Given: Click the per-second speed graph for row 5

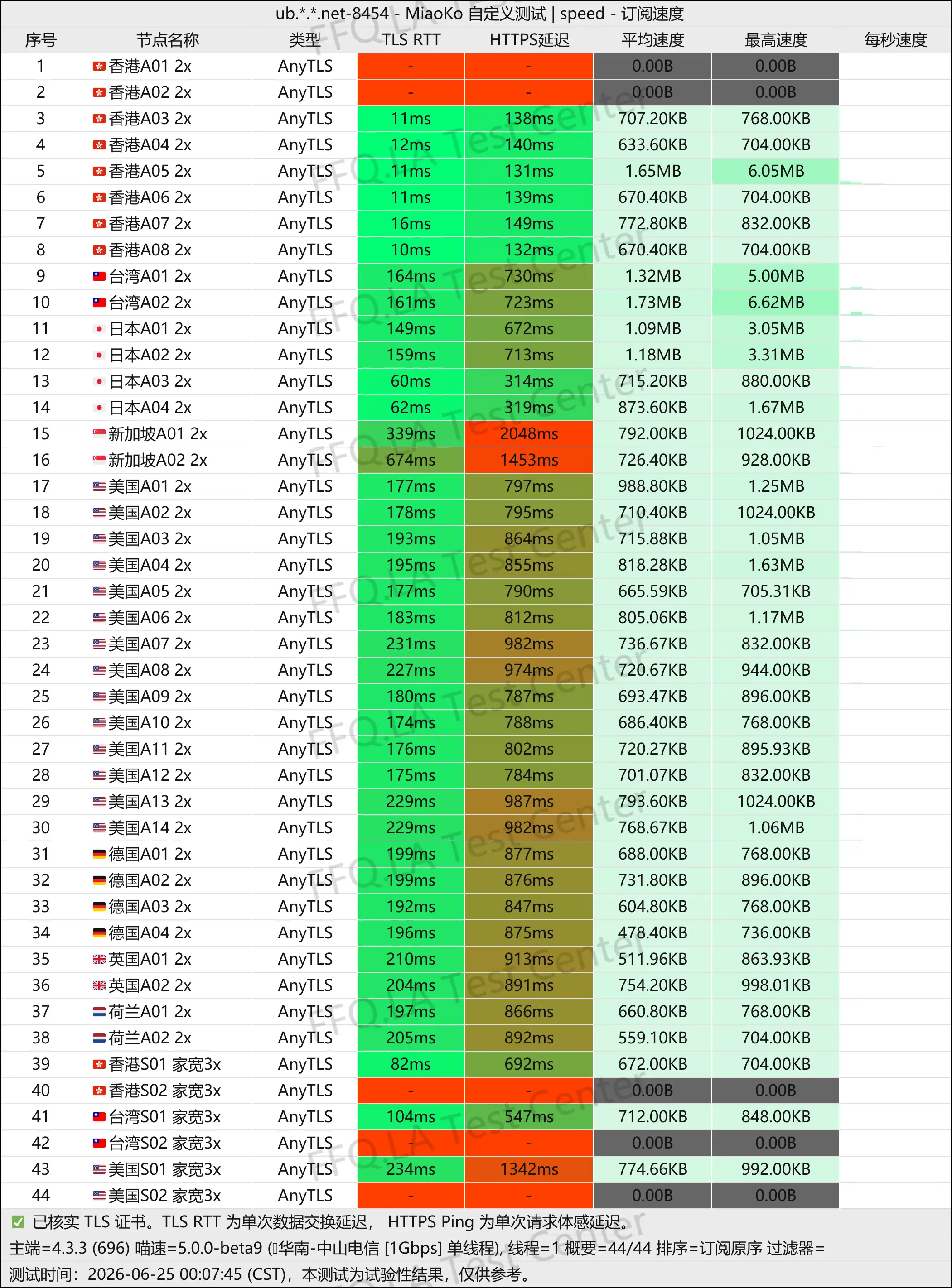Looking at the screenshot, I should tap(895, 171).
